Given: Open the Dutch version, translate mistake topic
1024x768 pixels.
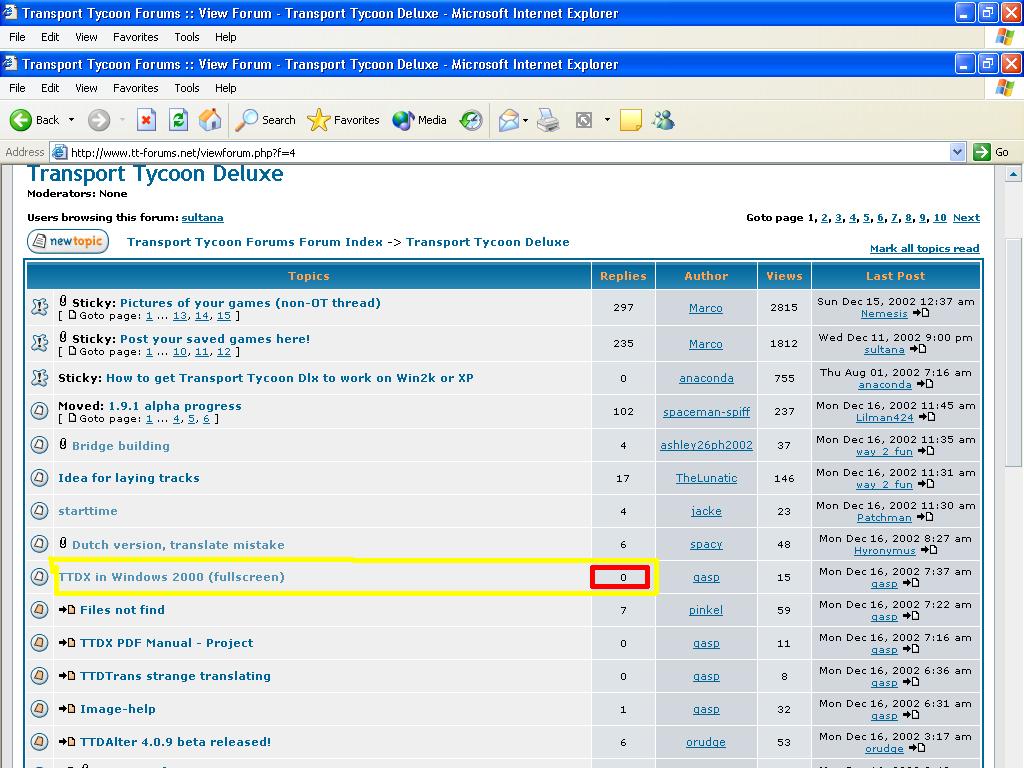Looking at the screenshot, I should coord(178,545).
